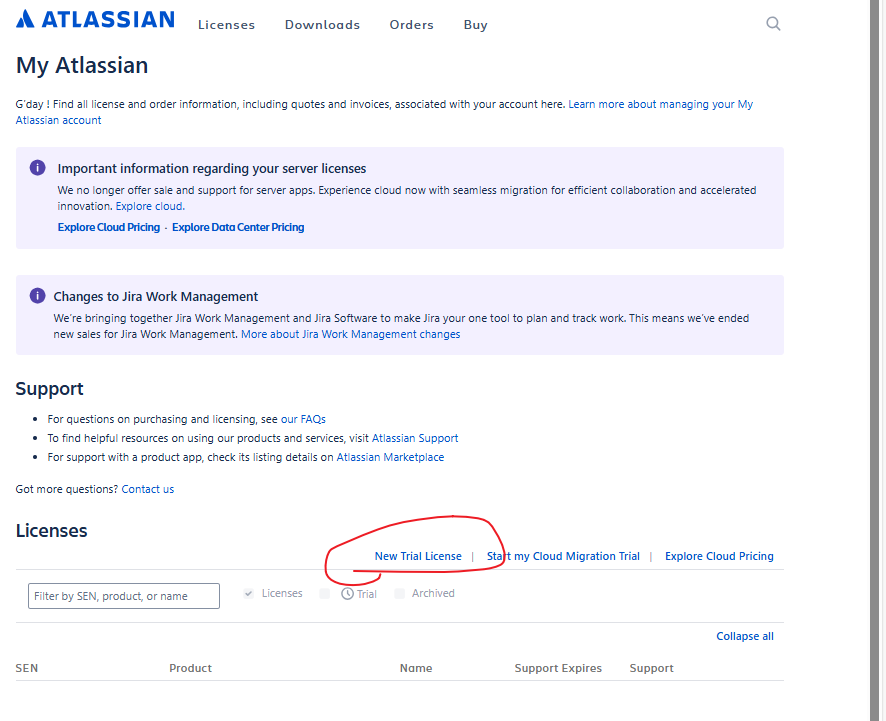886x721 pixels.
Task: Click info icon beside server licenses notice
Action: pyautogui.click(x=37, y=168)
